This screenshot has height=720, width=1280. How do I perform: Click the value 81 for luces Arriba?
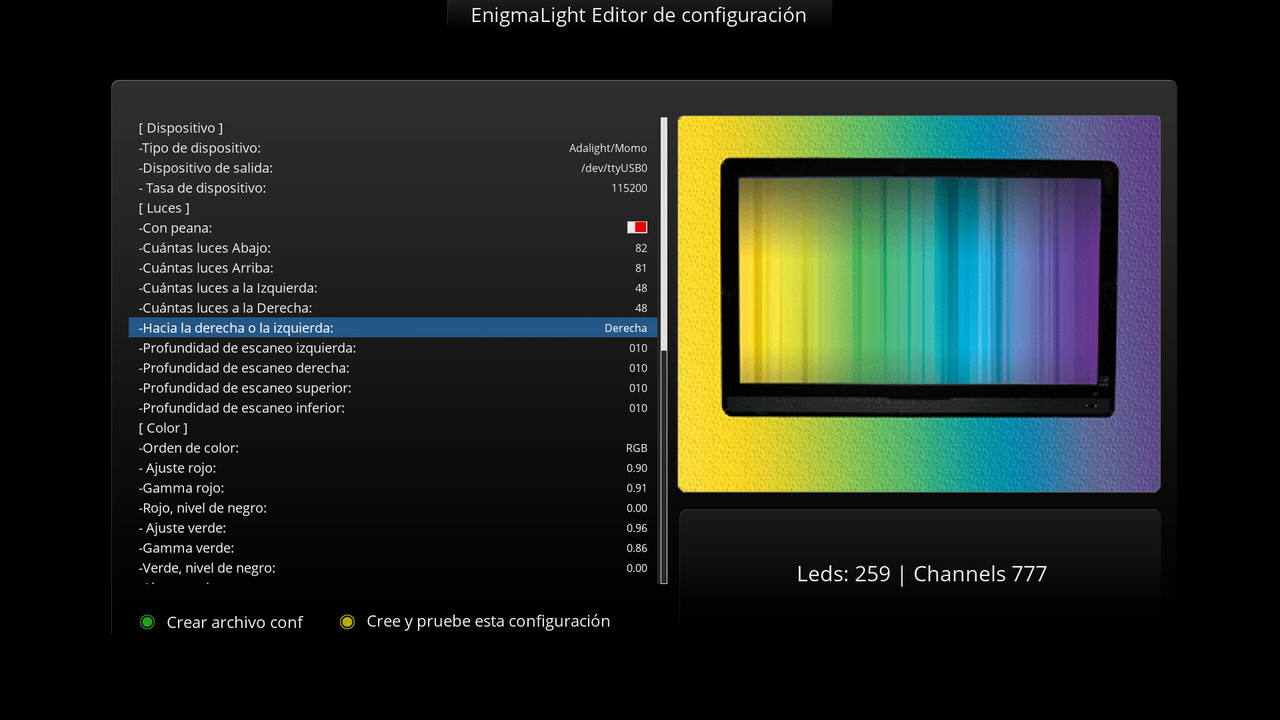click(641, 268)
